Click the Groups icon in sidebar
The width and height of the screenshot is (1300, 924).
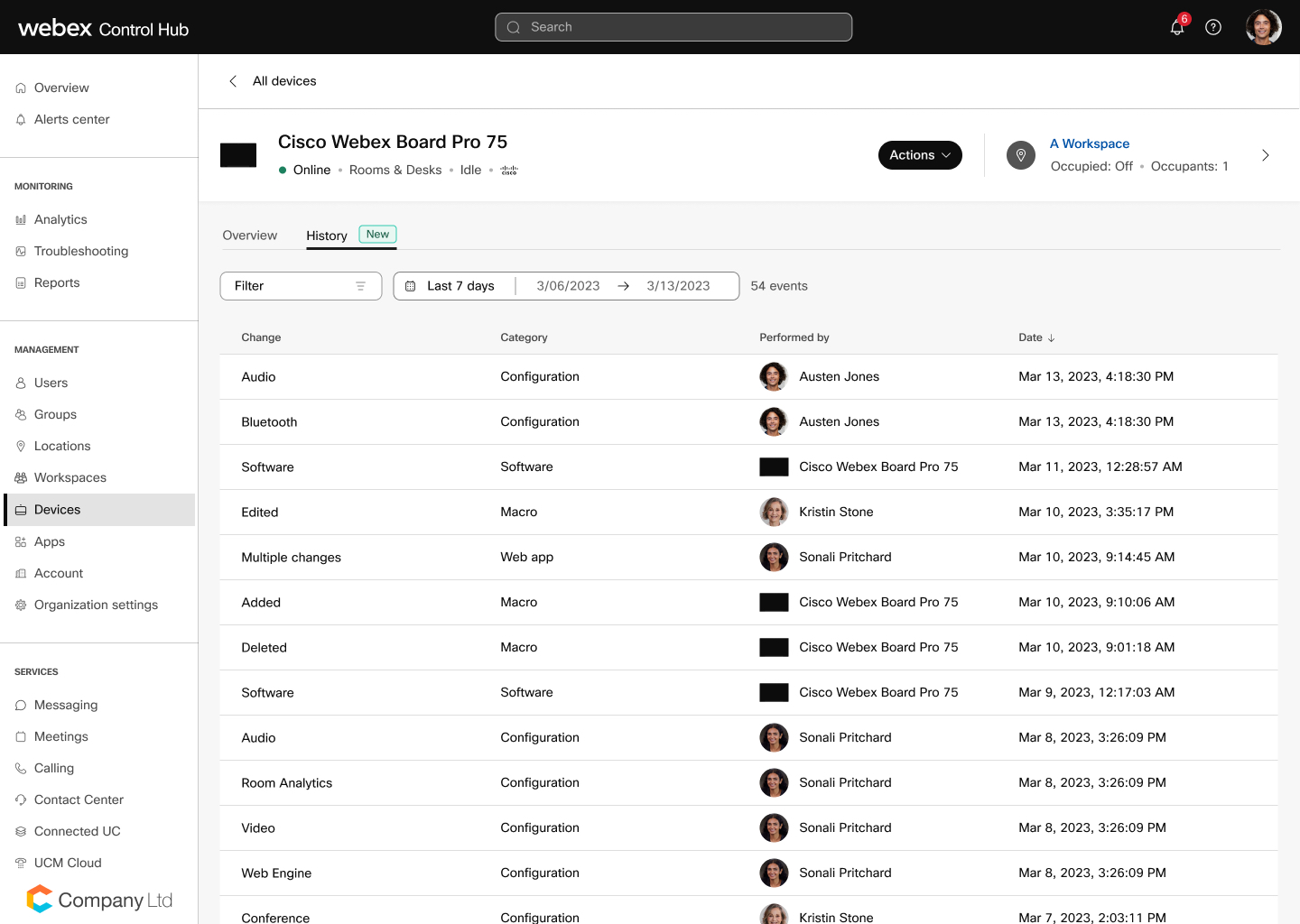coord(21,414)
